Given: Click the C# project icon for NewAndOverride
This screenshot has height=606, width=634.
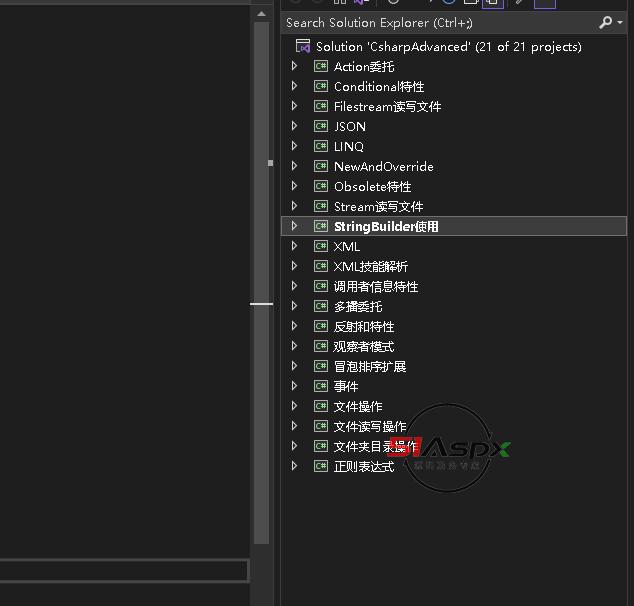Looking at the screenshot, I should [321, 166].
